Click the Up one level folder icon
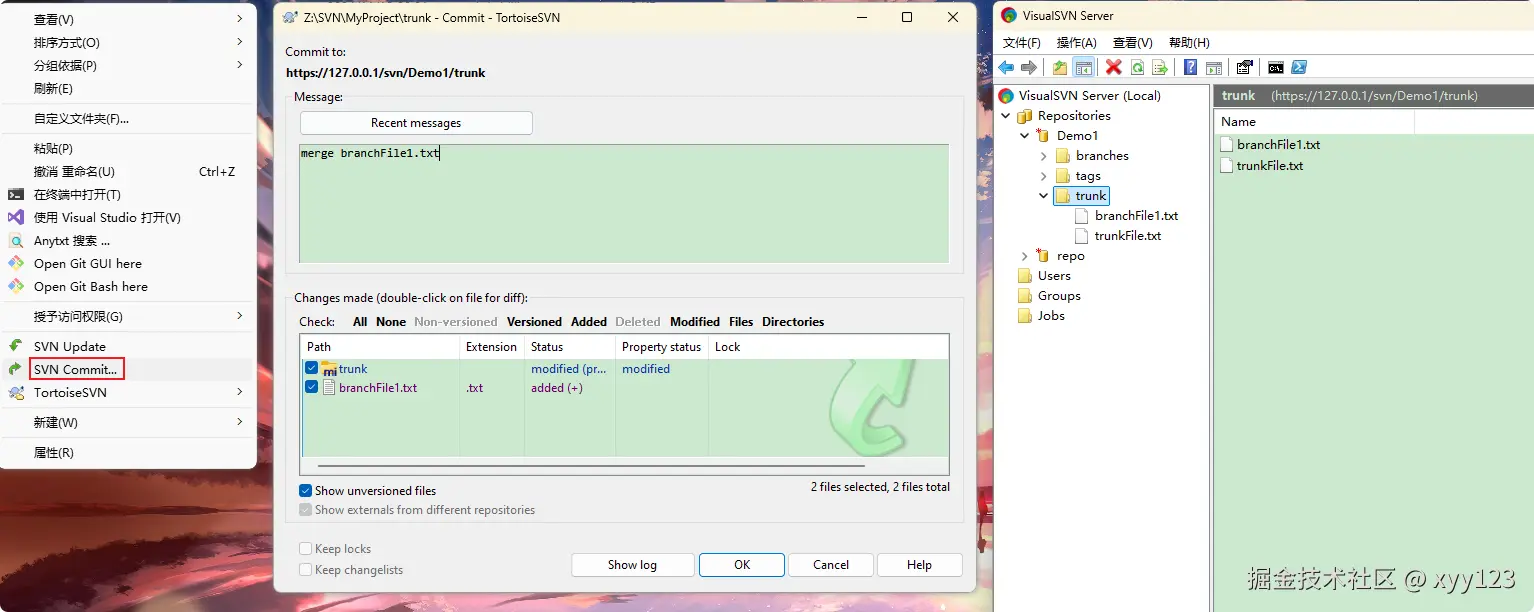Image resolution: width=1534 pixels, height=612 pixels. (1060, 68)
